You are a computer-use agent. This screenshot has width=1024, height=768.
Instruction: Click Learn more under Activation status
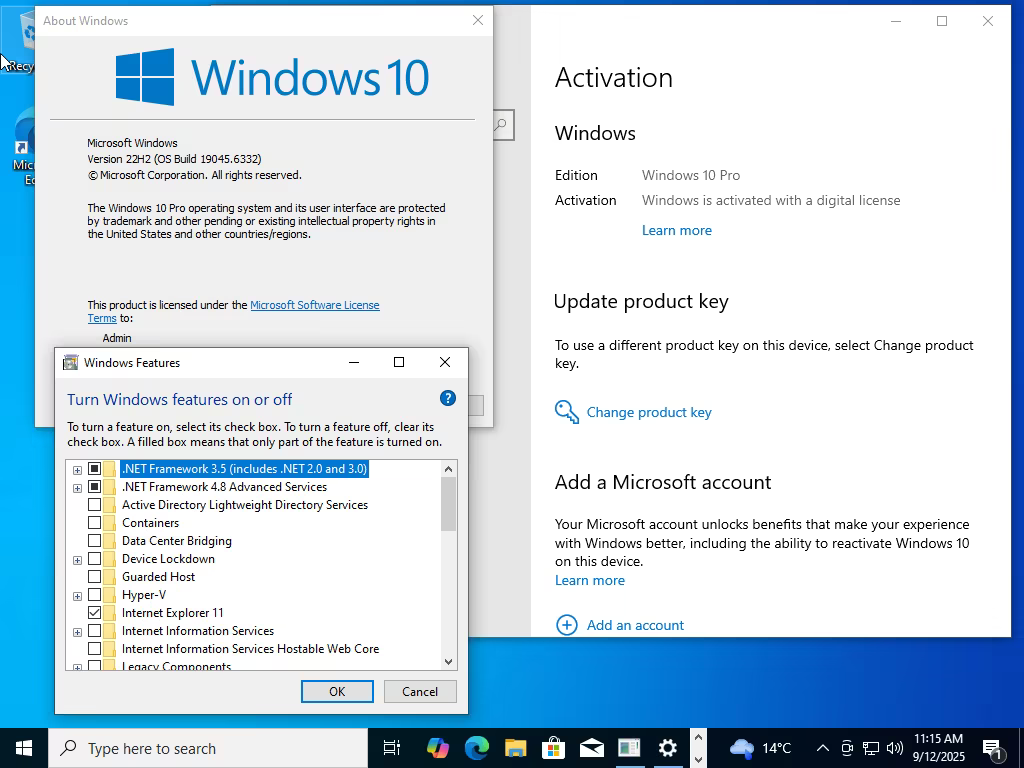[677, 230]
